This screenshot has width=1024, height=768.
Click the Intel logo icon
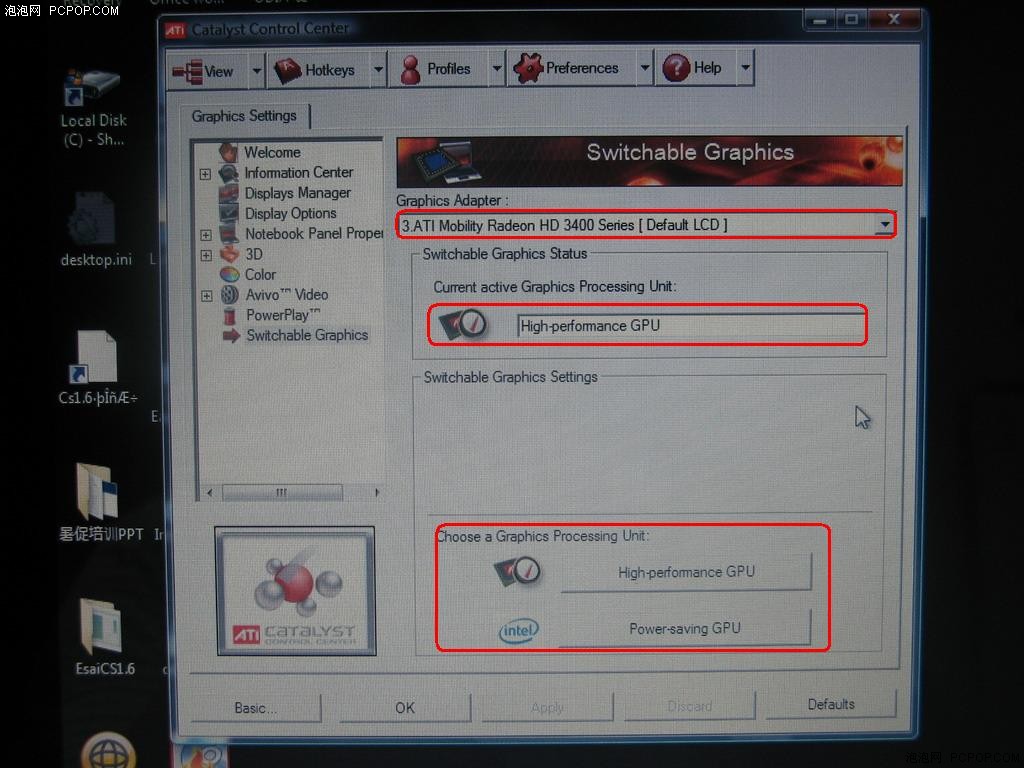click(519, 631)
